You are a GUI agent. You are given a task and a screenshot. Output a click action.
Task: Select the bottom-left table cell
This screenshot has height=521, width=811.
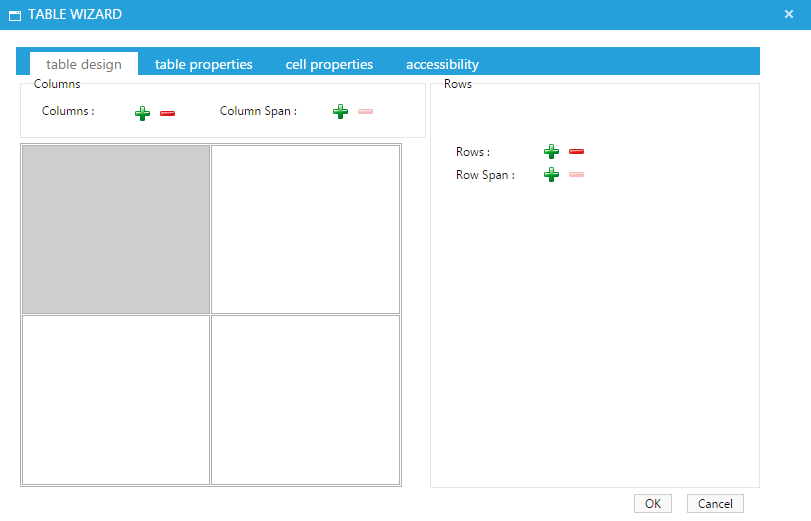[116, 400]
